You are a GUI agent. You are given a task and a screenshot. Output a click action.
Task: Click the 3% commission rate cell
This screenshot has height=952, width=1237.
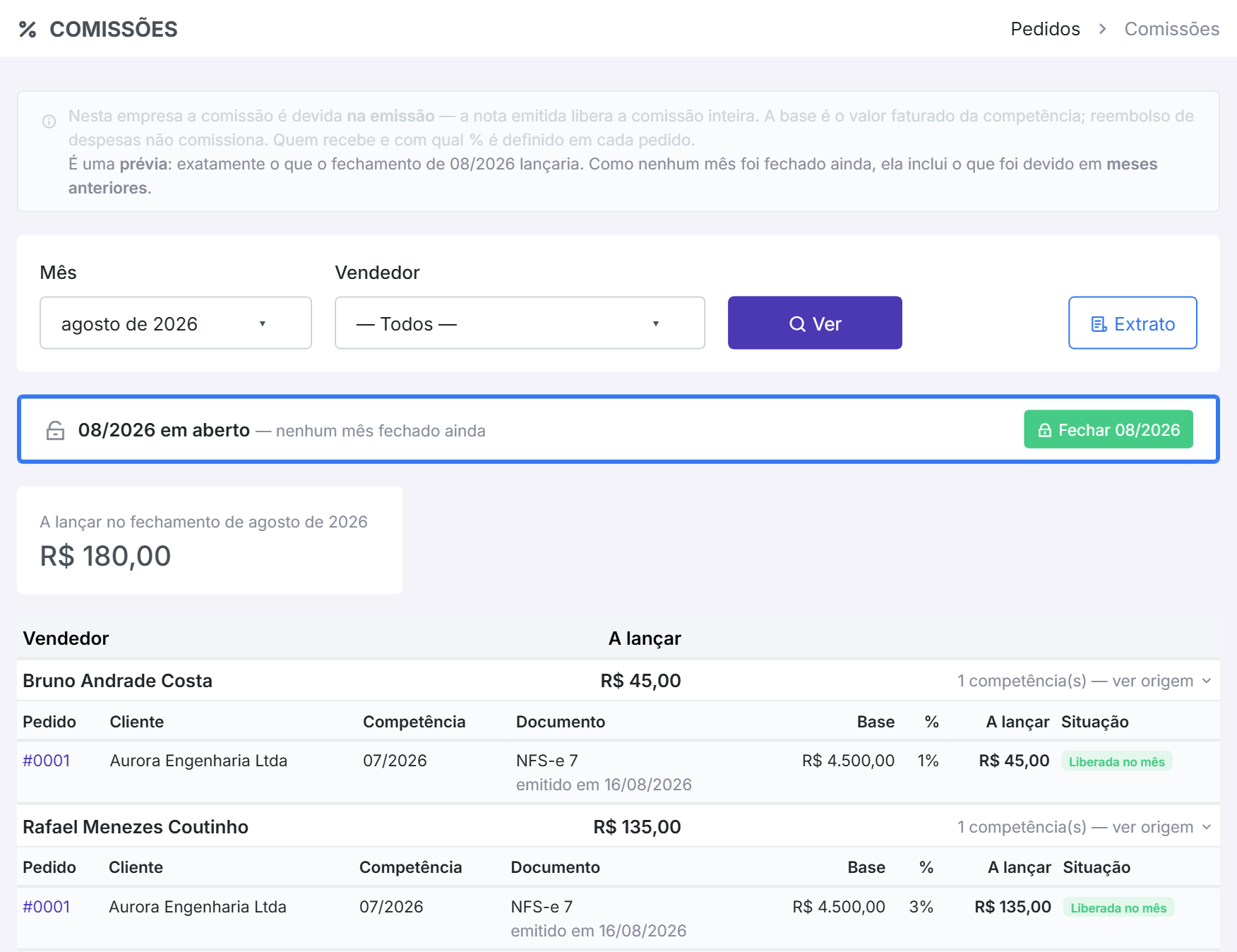click(921, 907)
